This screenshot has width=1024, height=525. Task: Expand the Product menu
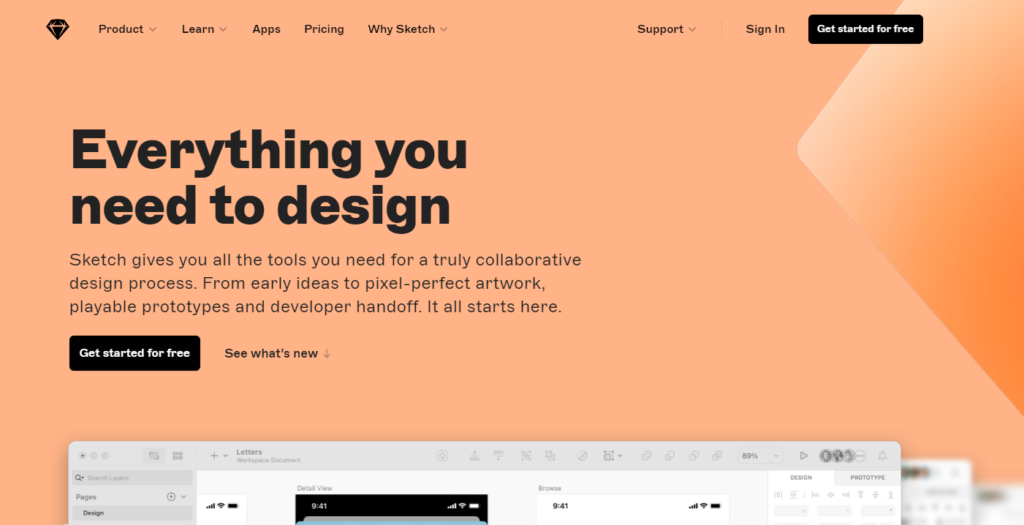(x=127, y=29)
